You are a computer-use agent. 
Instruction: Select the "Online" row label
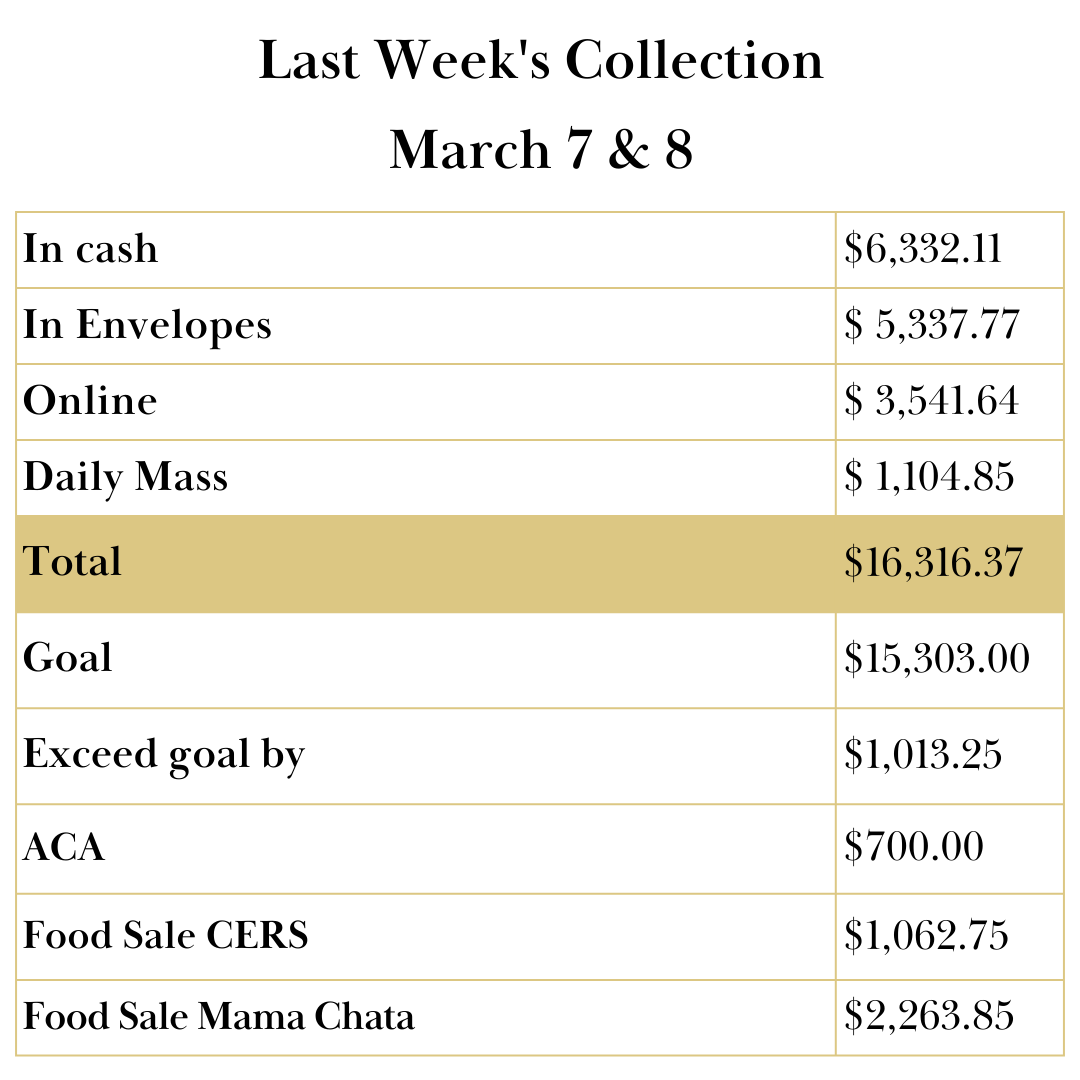[90, 401]
